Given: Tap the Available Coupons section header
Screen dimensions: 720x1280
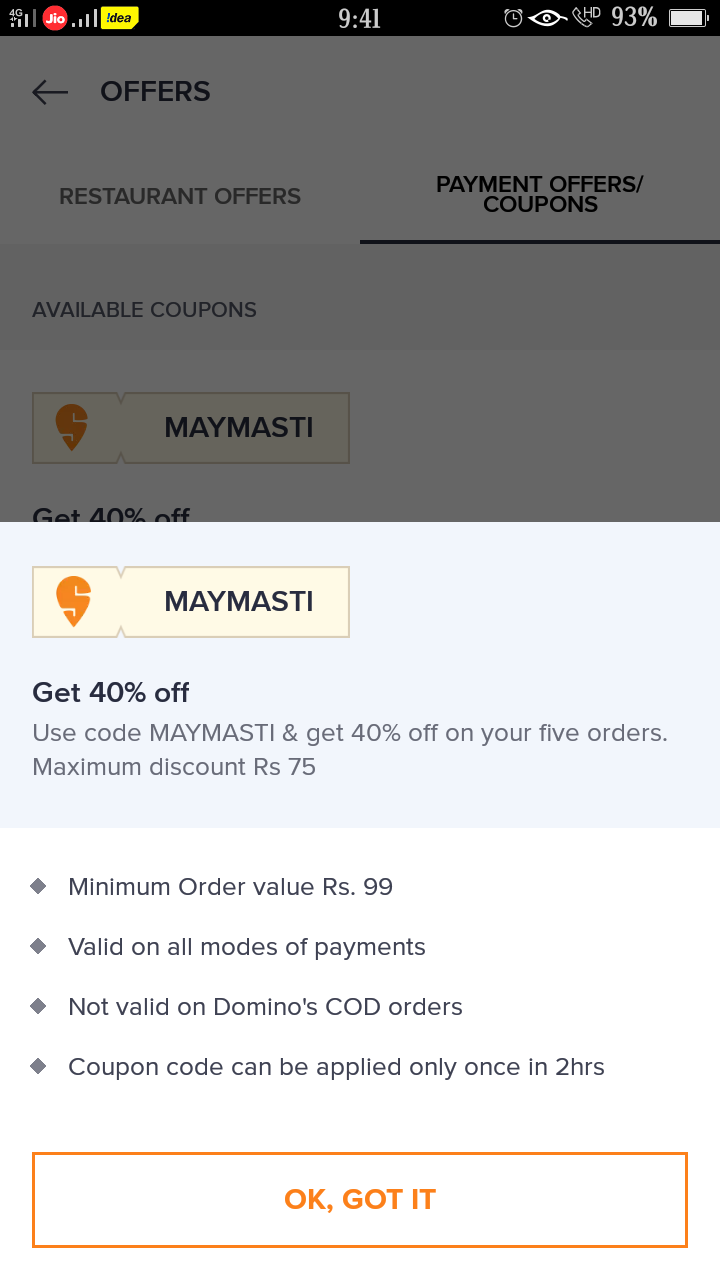Looking at the screenshot, I should [x=144, y=310].
